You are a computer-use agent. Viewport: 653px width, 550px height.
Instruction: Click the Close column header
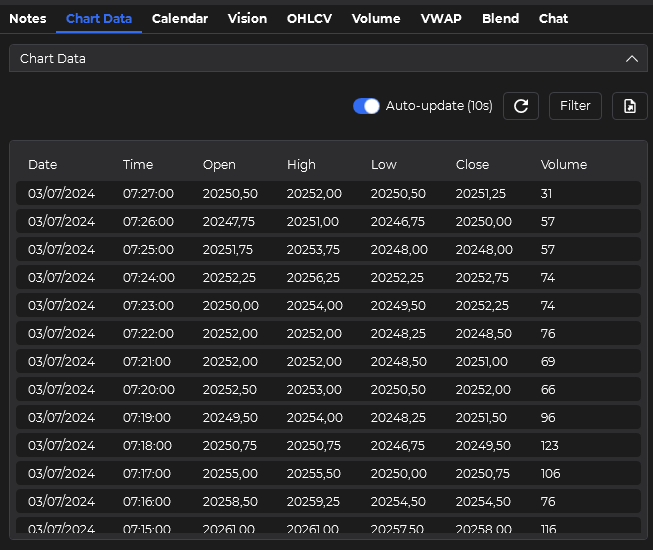[472, 164]
